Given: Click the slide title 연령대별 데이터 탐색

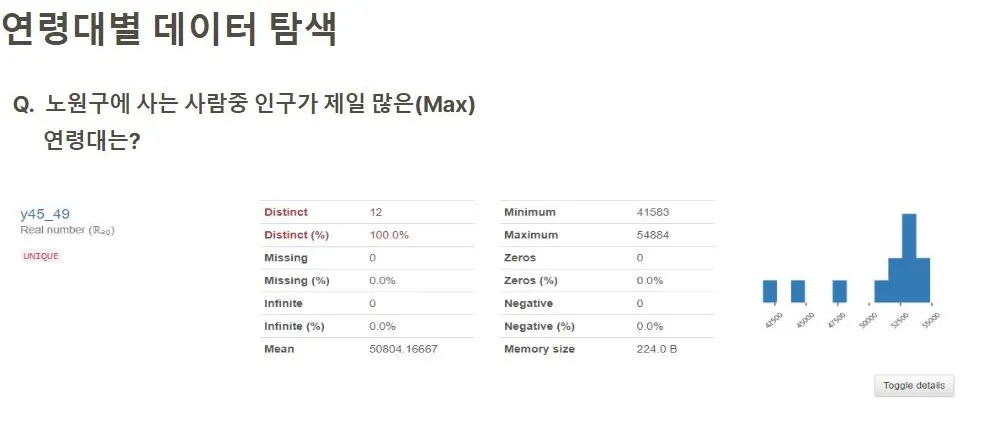Looking at the screenshot, I should click(168, 28).
